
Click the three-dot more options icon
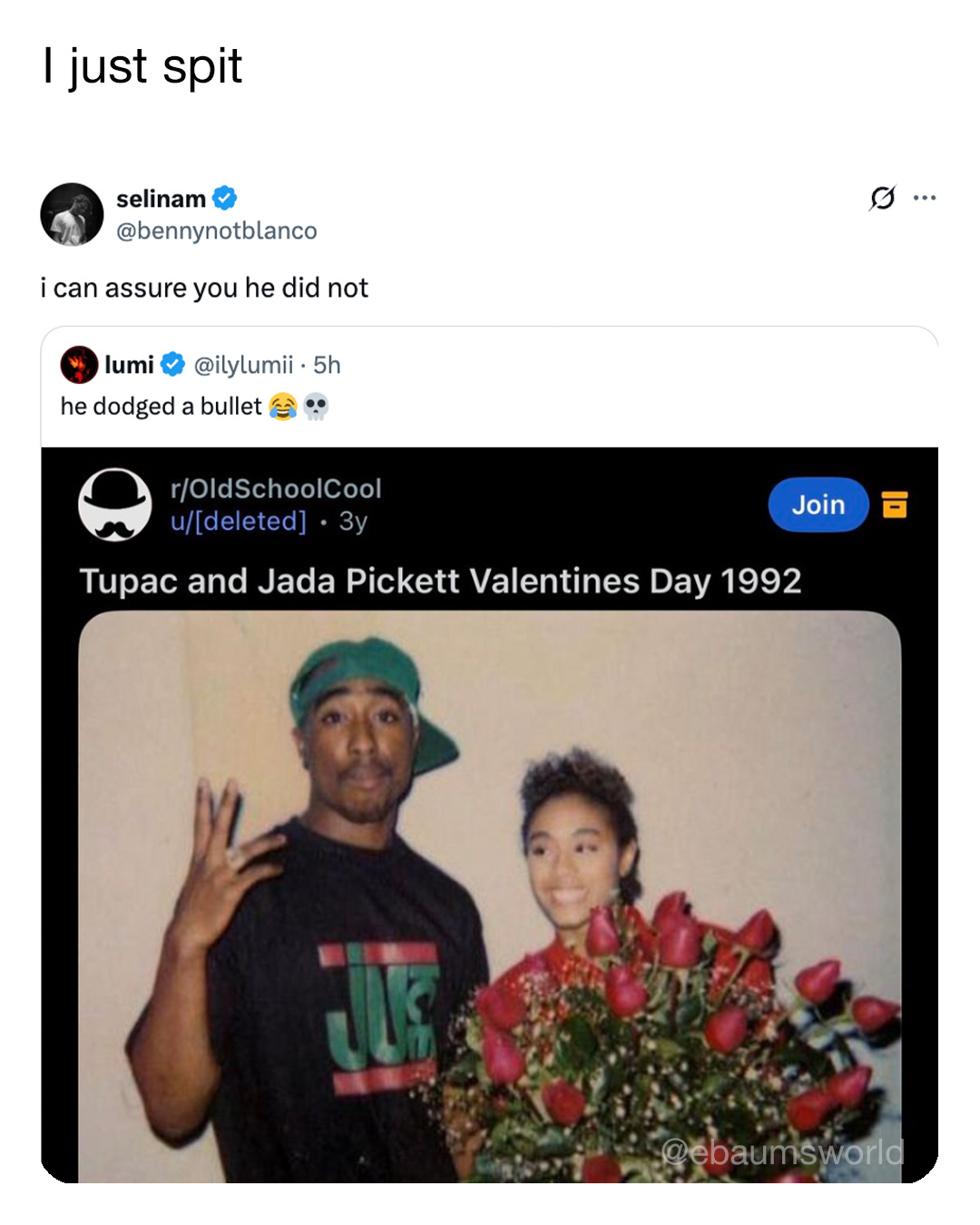click(x=926, y=198)
